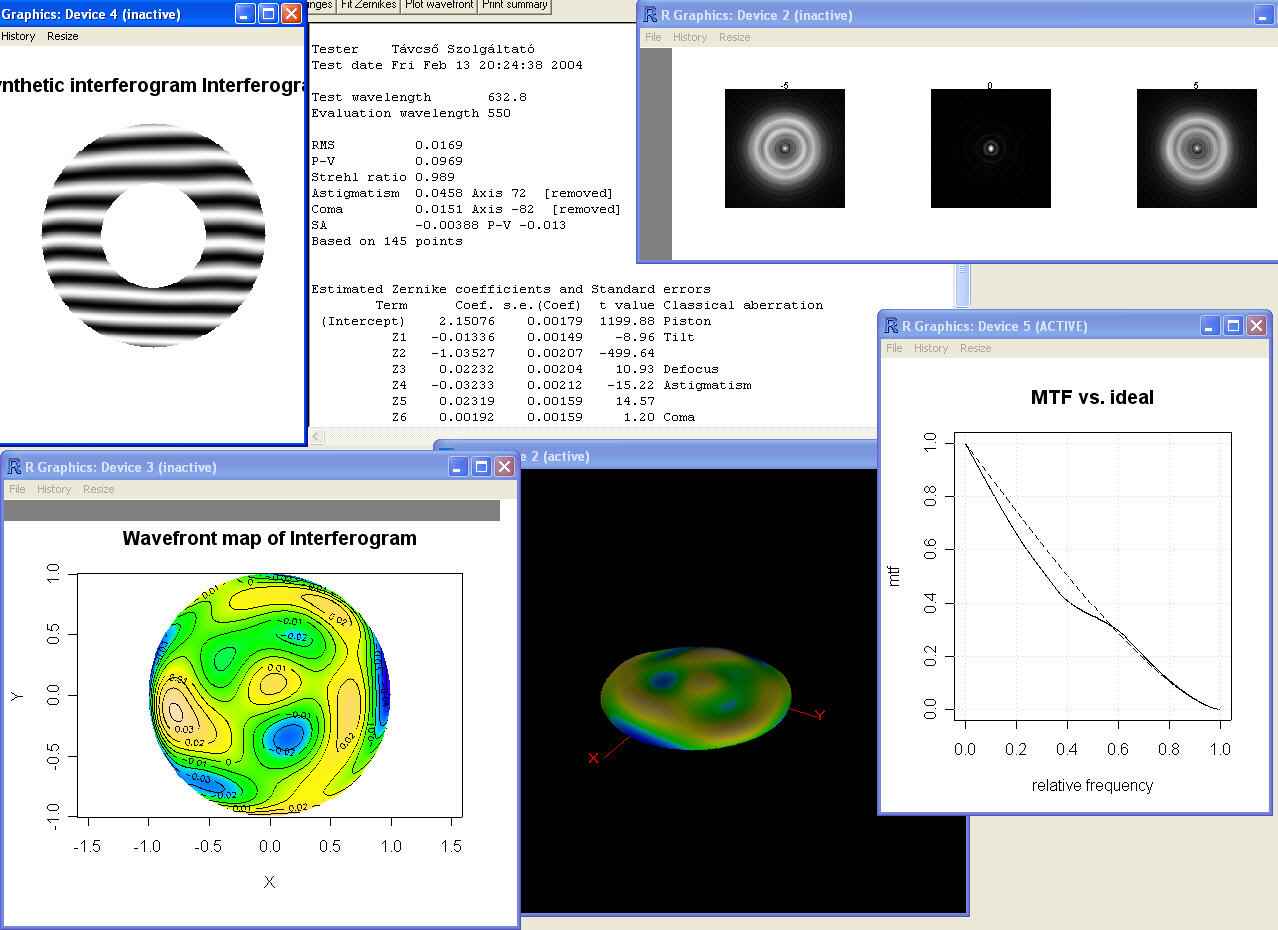The image size is (1278, 930).
Task: Open Resize menu in Device 4 window
Action: click(x=62, y=36)
